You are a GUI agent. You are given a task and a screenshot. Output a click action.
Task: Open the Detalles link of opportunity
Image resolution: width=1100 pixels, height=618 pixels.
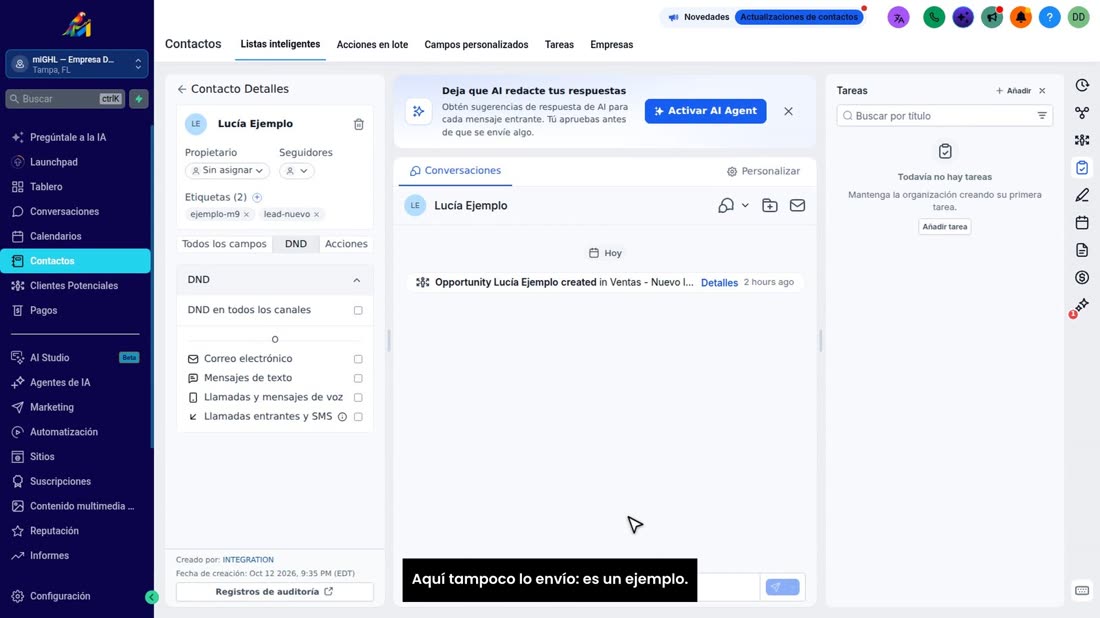(719, 283)
